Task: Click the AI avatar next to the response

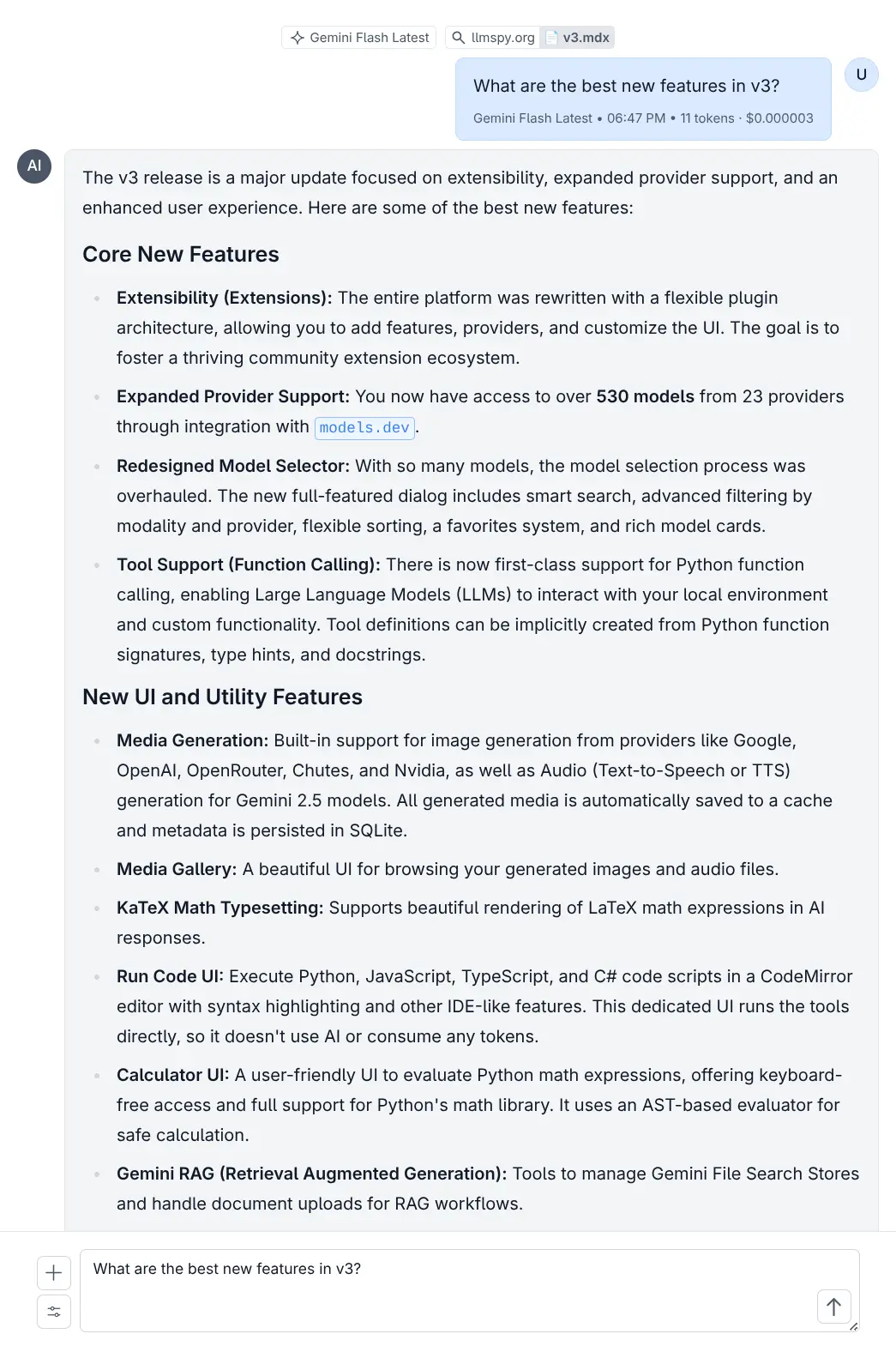Action: click(34, 166)
